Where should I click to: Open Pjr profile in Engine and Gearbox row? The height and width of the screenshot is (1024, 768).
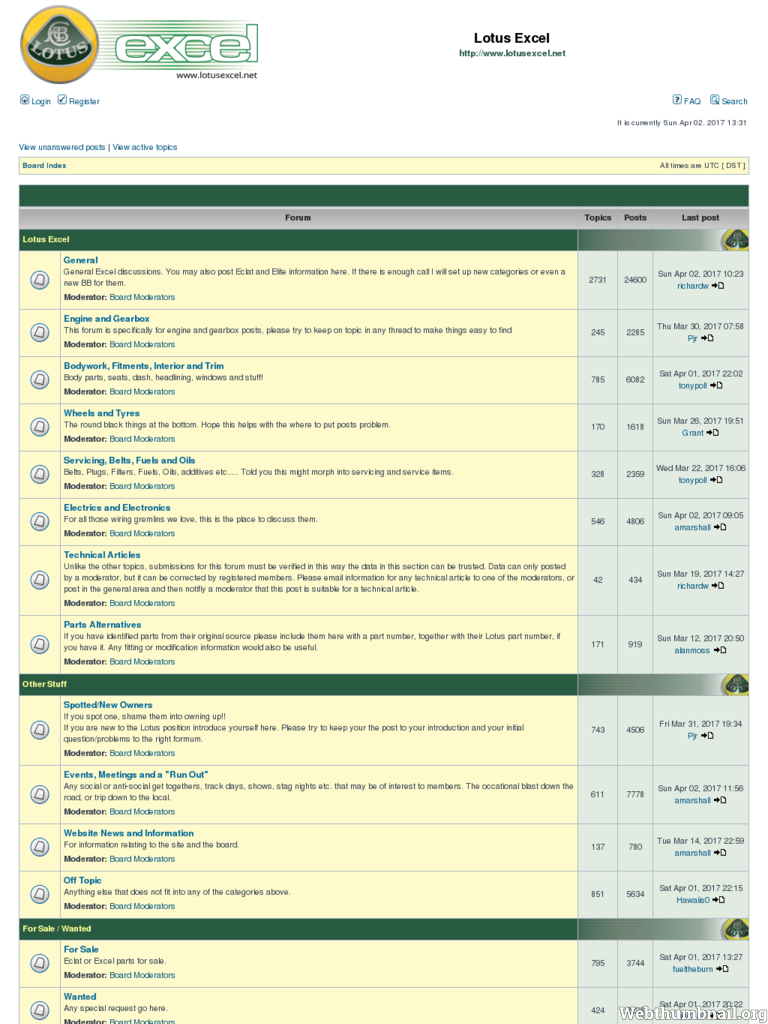692,338
